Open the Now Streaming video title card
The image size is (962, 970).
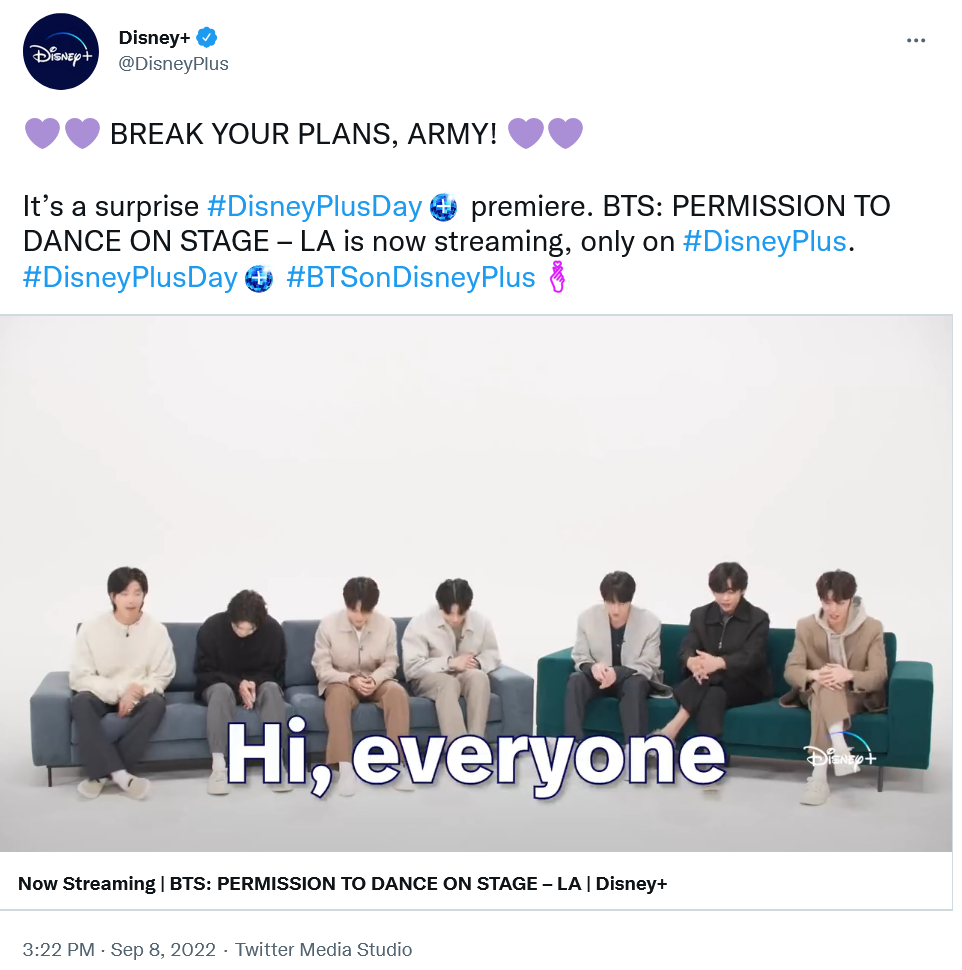tap(476, 883)
